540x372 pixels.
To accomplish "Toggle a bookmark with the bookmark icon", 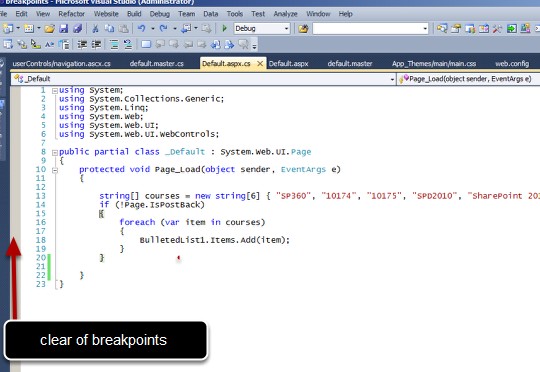I will [146, 44].
